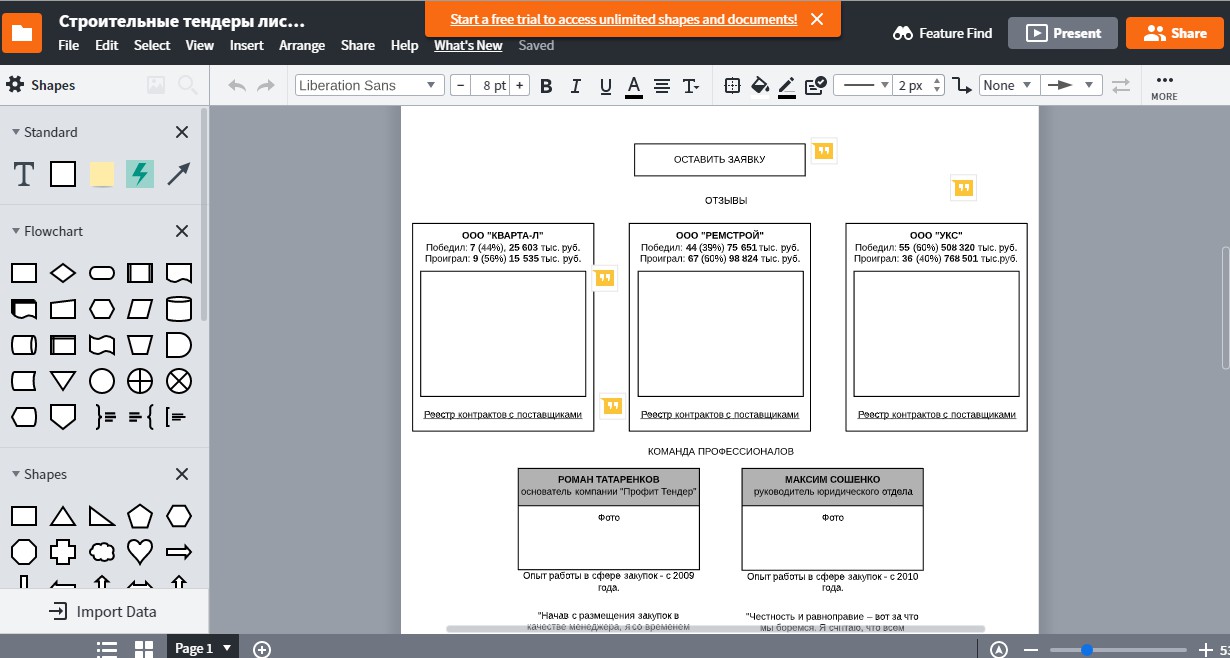This screenshot has width=1230, height=658.
Task: Click the undo arrow
Action: (237, 86)
